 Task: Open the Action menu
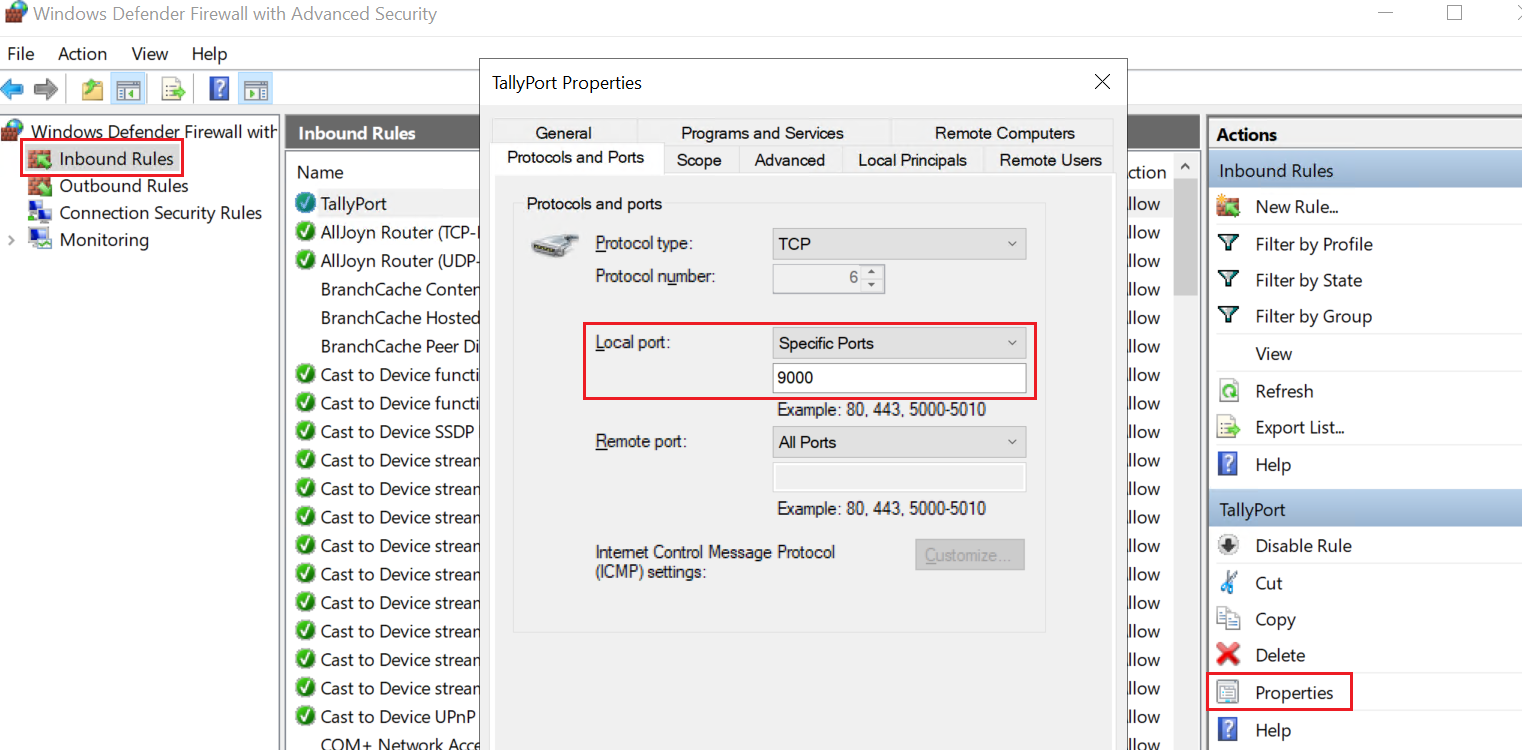(82, 54)
